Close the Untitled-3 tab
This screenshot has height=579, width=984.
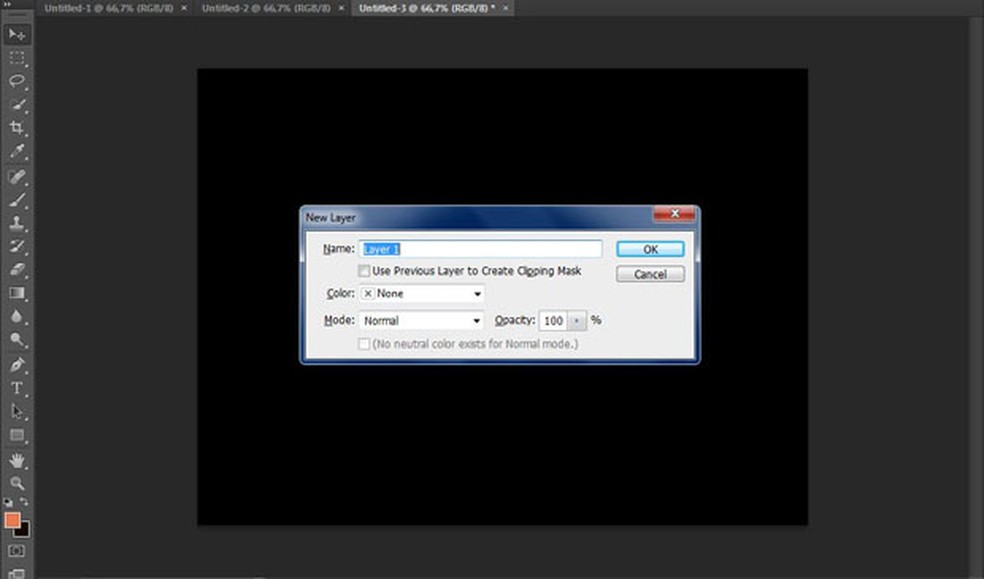[x=505, y=8]
